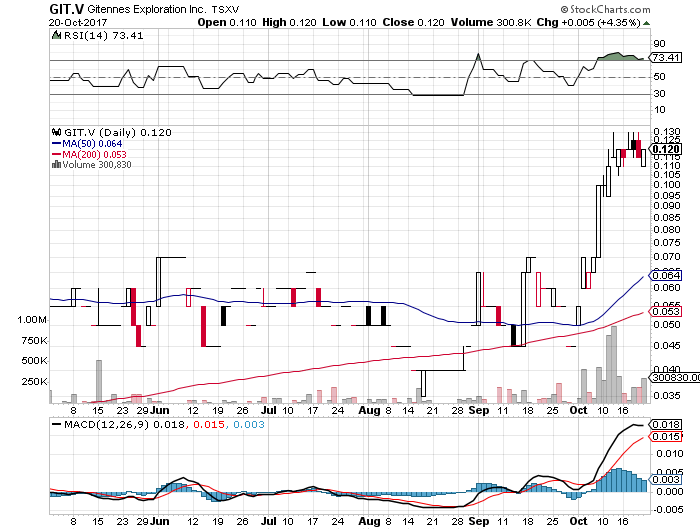Image resolution: width=700 pixels, height=530 pixels.
Task: Click the bold 0.120 last-price tag on price axis
Action: pos(666,149)
